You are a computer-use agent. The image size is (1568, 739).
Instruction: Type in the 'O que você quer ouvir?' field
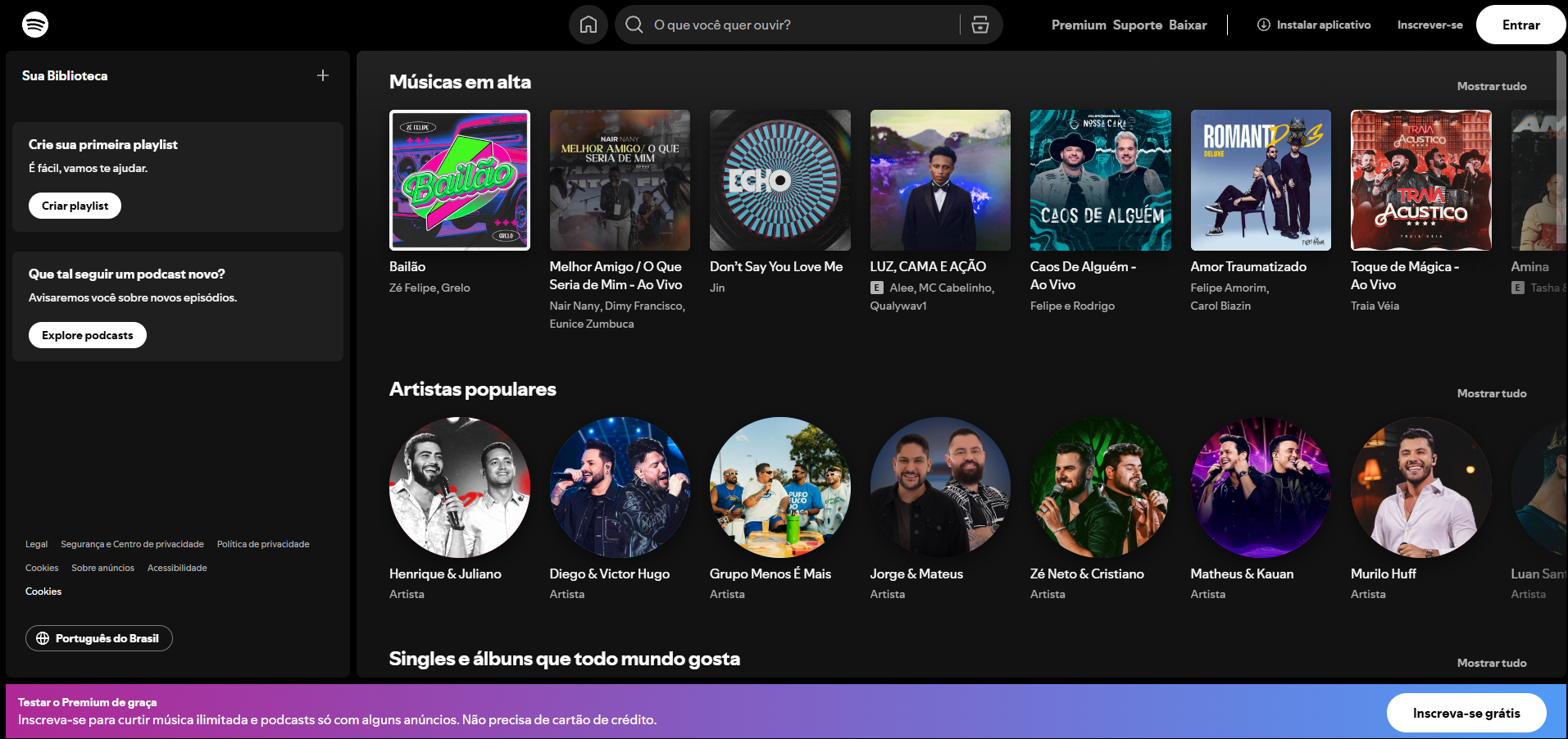click(799, 25)
